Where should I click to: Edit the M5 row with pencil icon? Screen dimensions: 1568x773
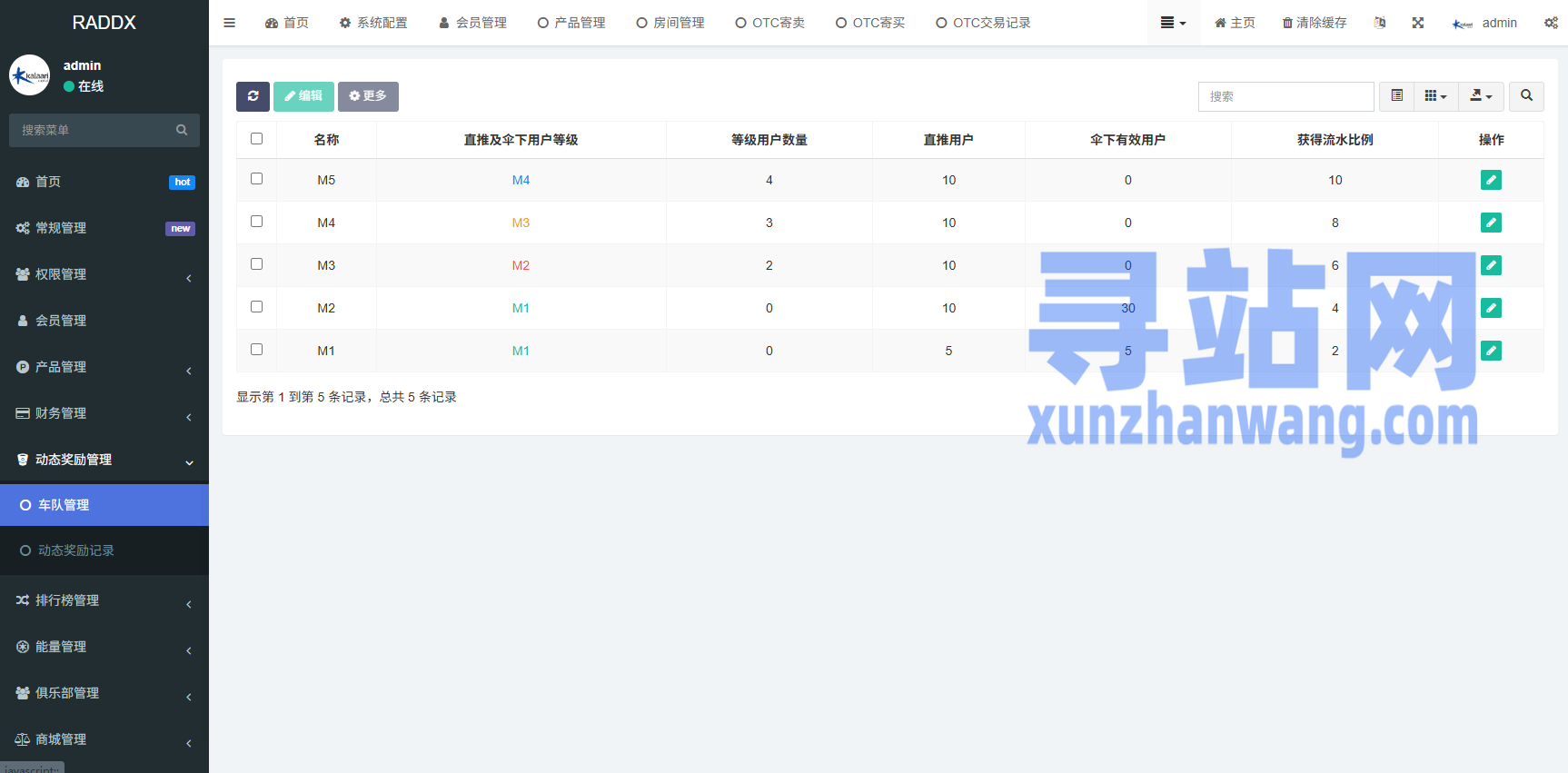click(x=1491, y=180)
